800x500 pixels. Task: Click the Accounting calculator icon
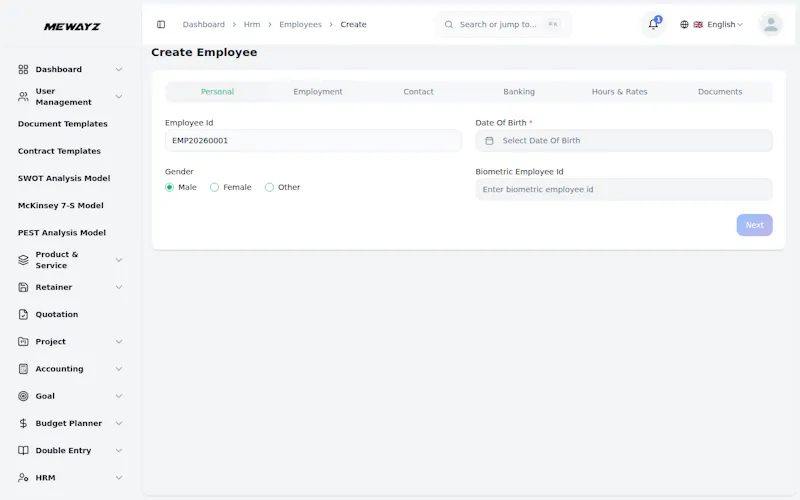[x=23, y=369]
